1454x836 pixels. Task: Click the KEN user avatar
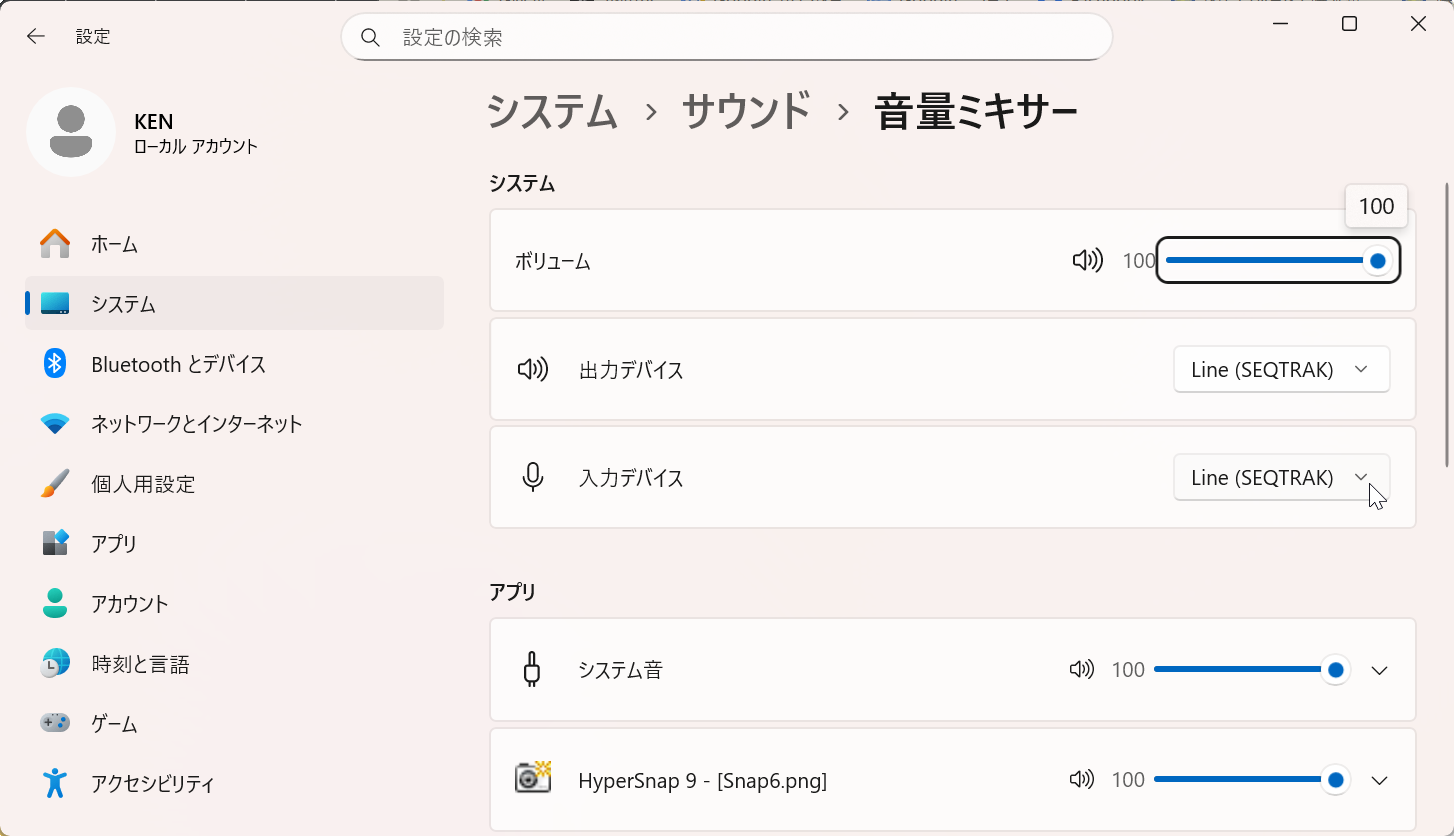point(71,132)
